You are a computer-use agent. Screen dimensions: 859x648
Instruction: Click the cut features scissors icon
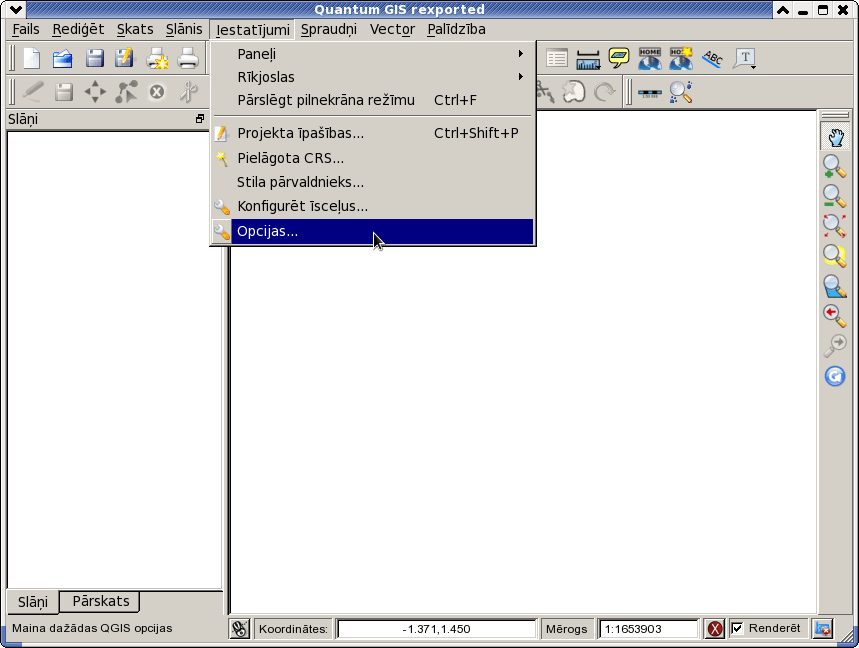pyautogui.click(x=188, y=91)
